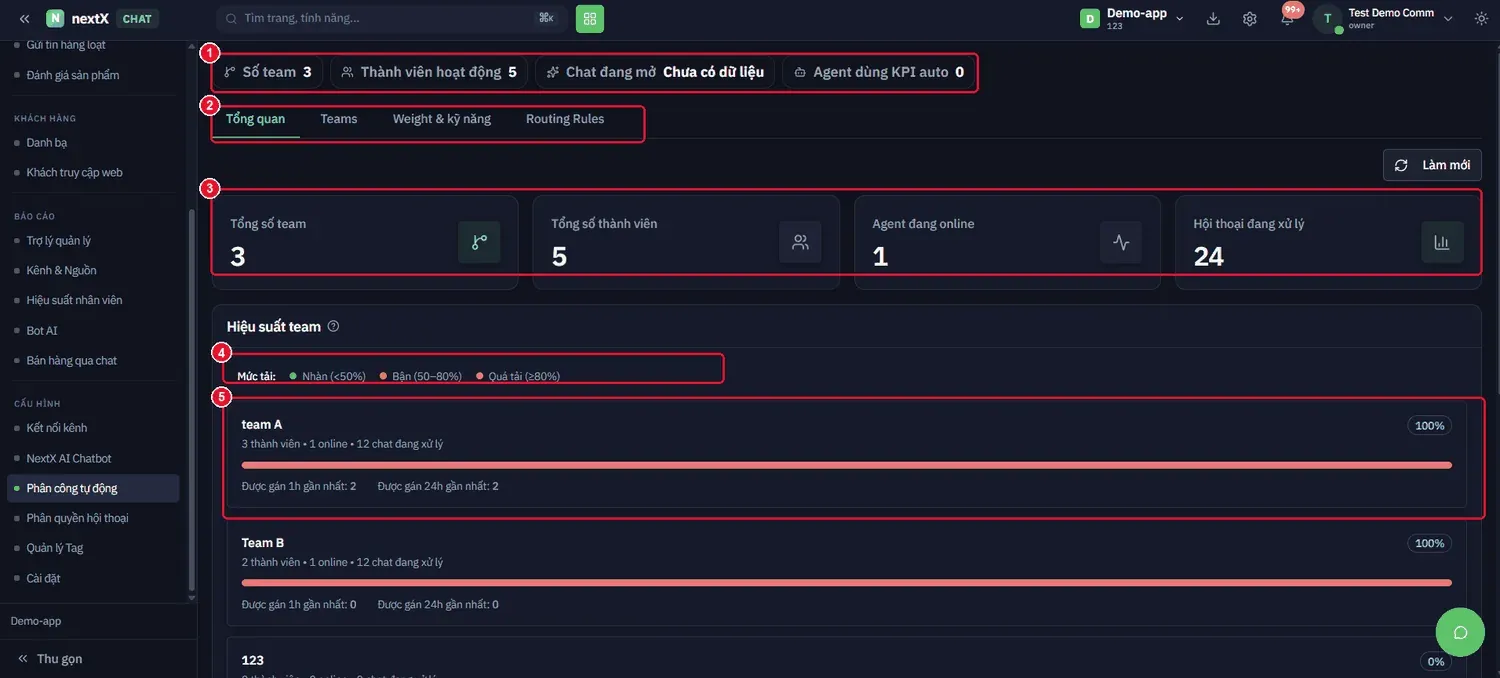Open Phân quyền hội thoại in sidebar

pyautogui.click(x=77, y=518)
